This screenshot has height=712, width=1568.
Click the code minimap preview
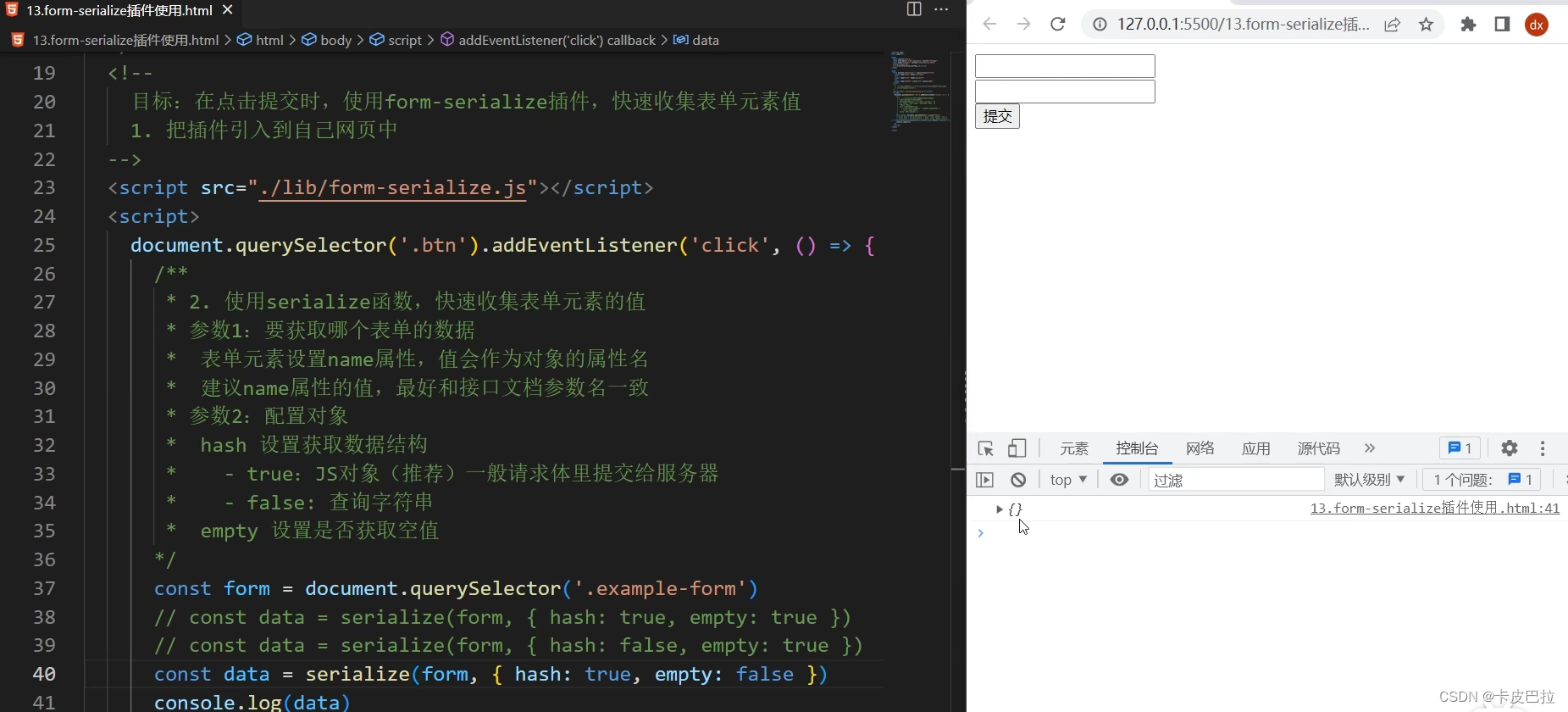tap(922, 90)
